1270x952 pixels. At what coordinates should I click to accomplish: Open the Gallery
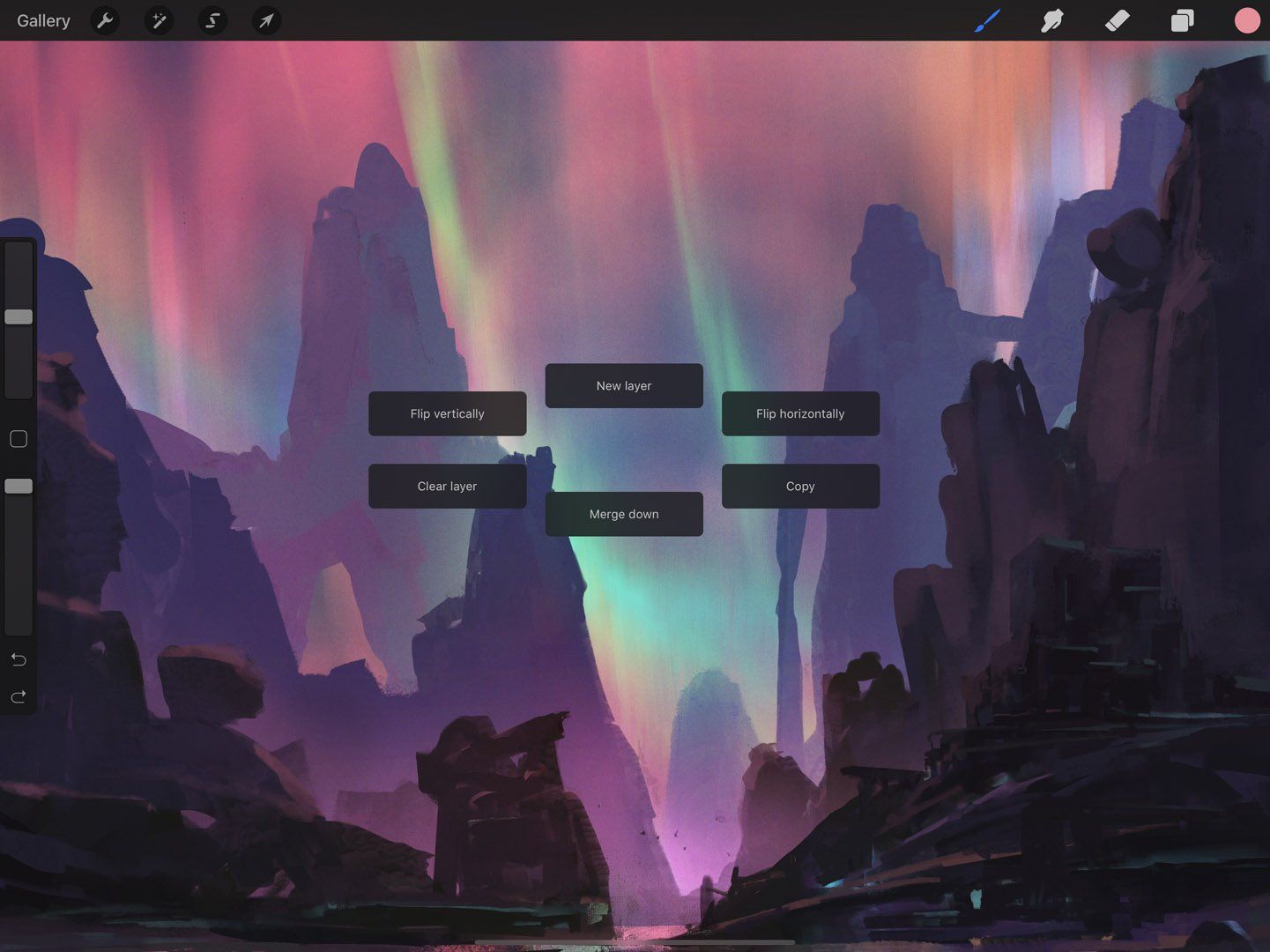[x=43, y=20]
